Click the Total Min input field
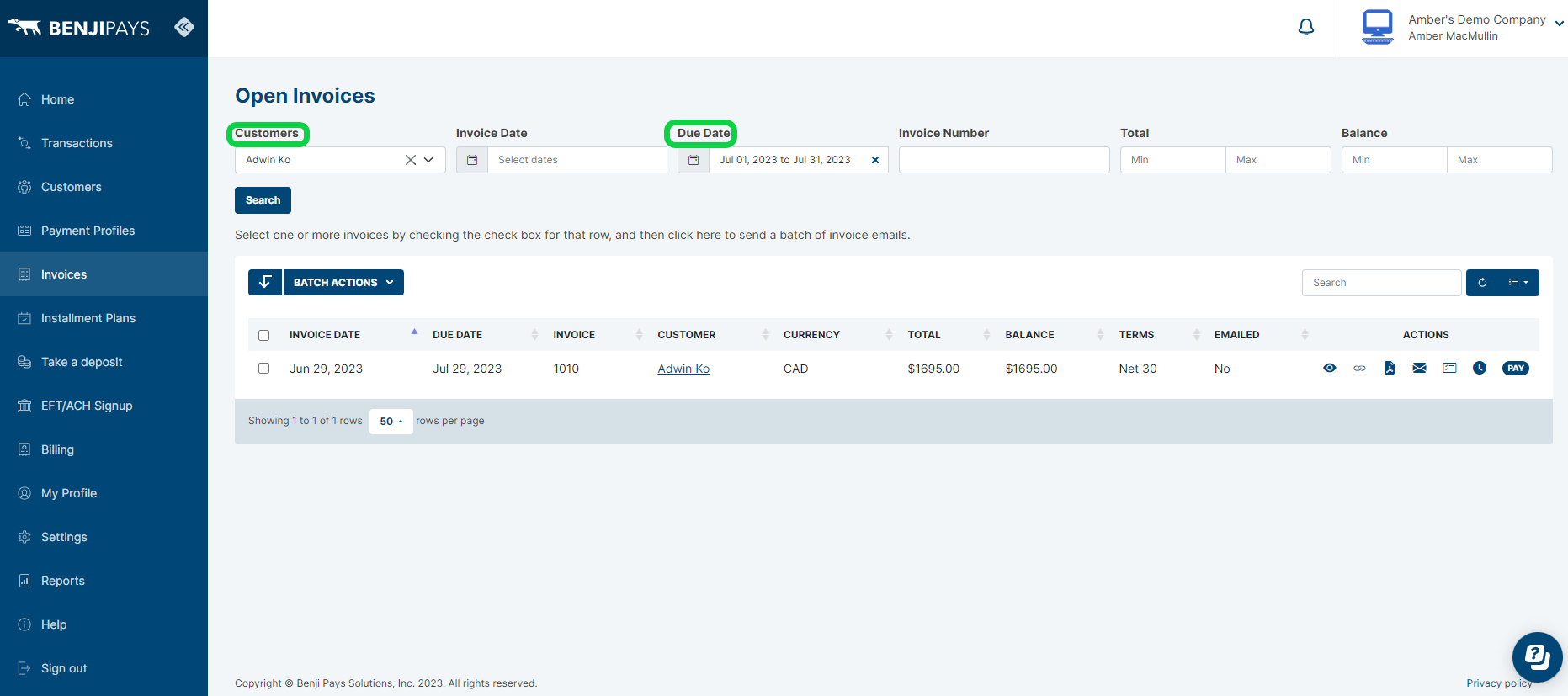The width and height of the screenshot is (1568, 696). pos(1173,160)
